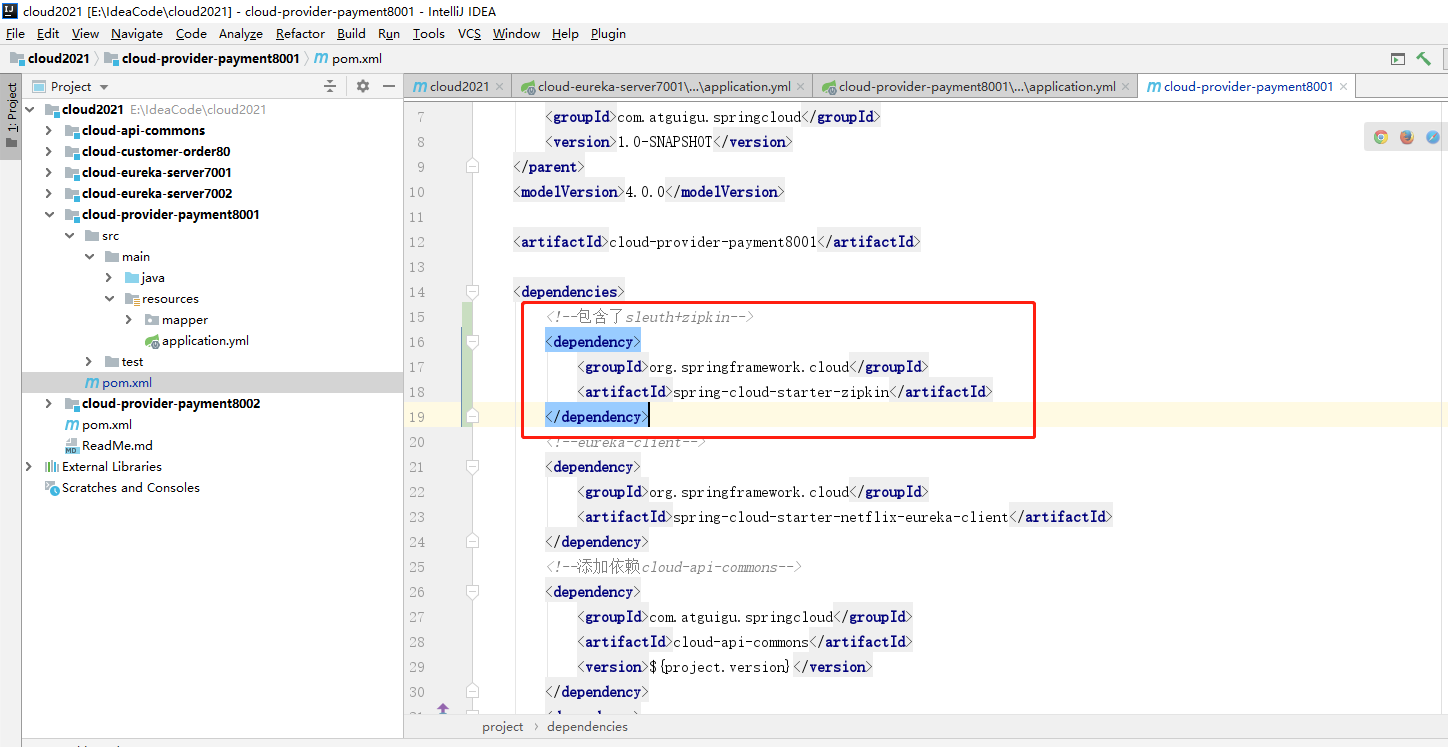Open the Plugin menu
The height and width of the screenshot is (747, 1448).
608,33
